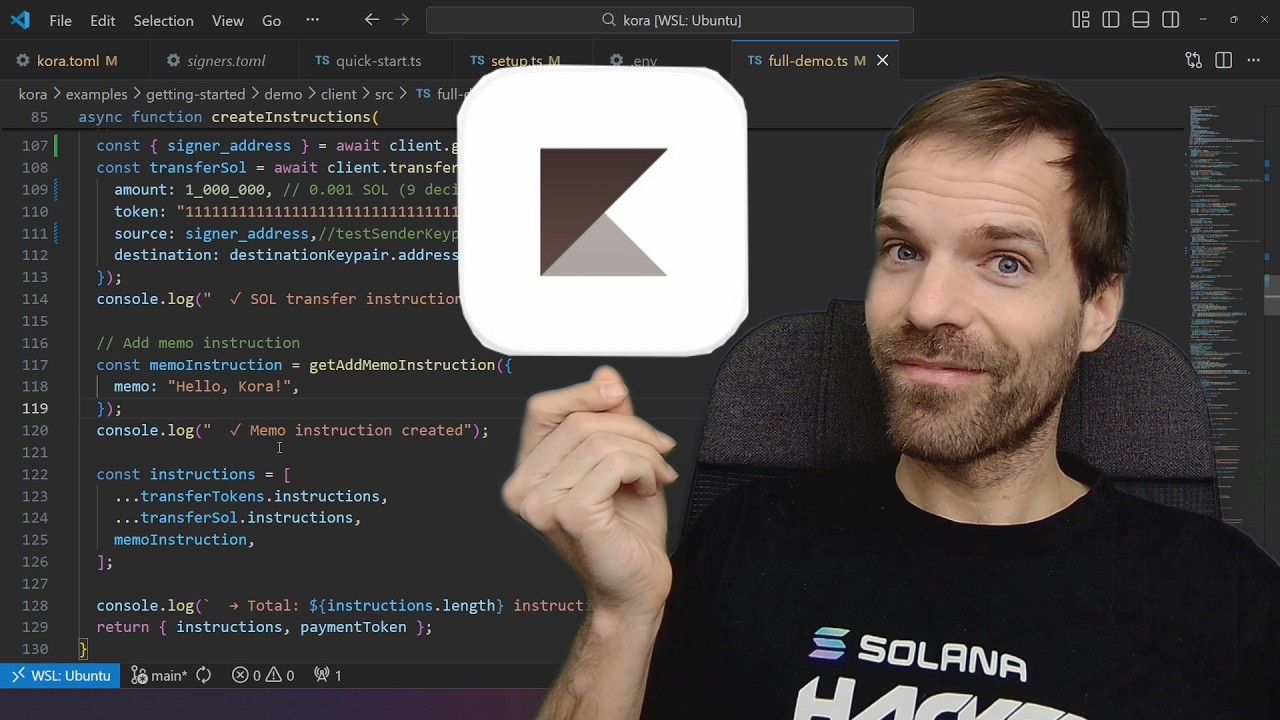The height and width of the screenshot is (720, 1280).
Task: Expand the getting-started breadcrumb
Action: (x=195, y=94)
